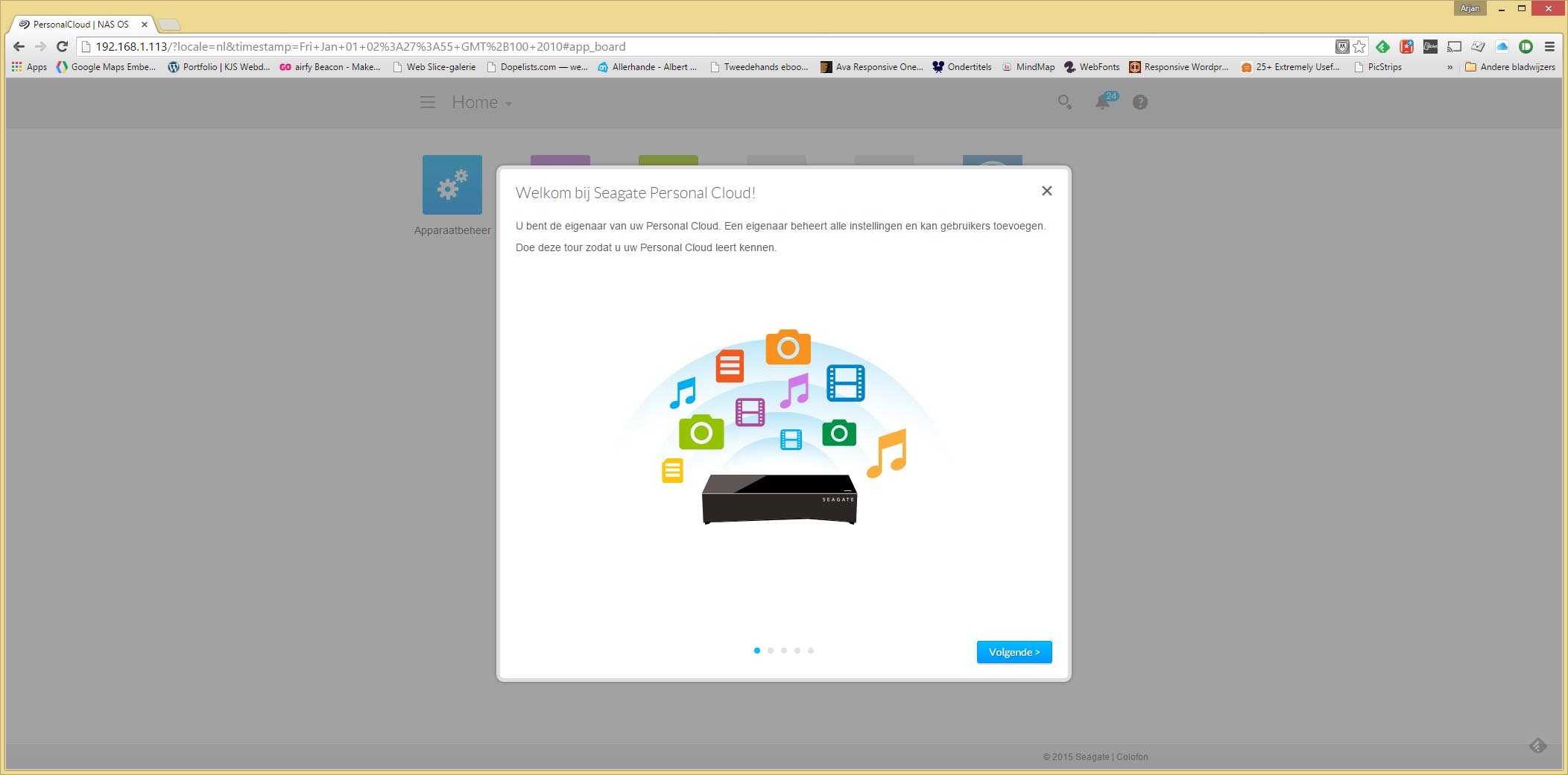Screen dimensions: 1568x775
Task: Open the Chrome menu icon
Action: tap(1549, 46)
